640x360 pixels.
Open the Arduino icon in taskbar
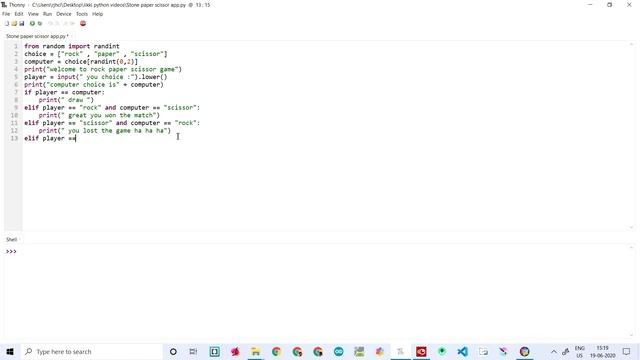click(x=338, y=351)
